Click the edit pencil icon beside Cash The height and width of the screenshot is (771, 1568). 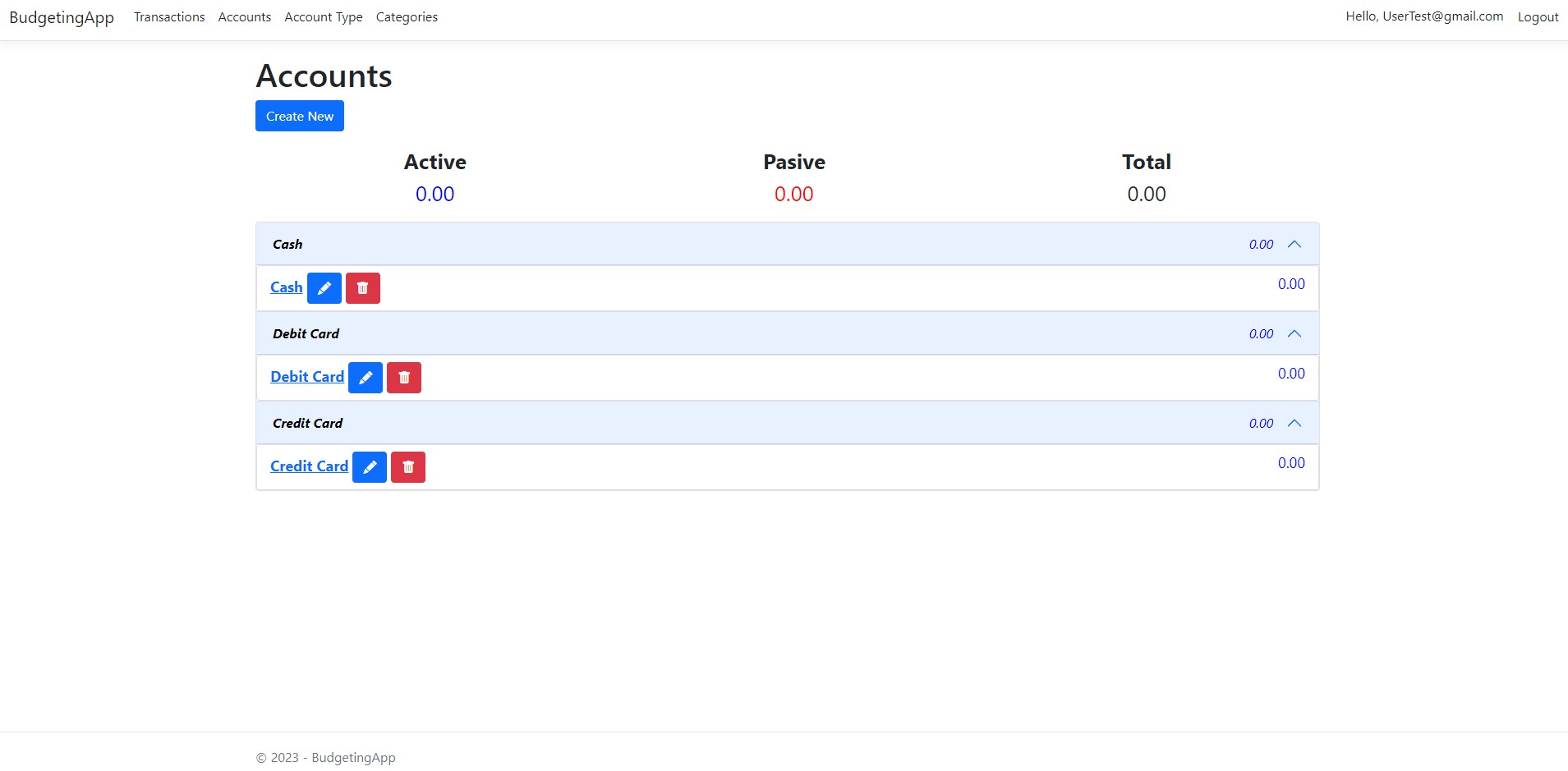(324, 287)
